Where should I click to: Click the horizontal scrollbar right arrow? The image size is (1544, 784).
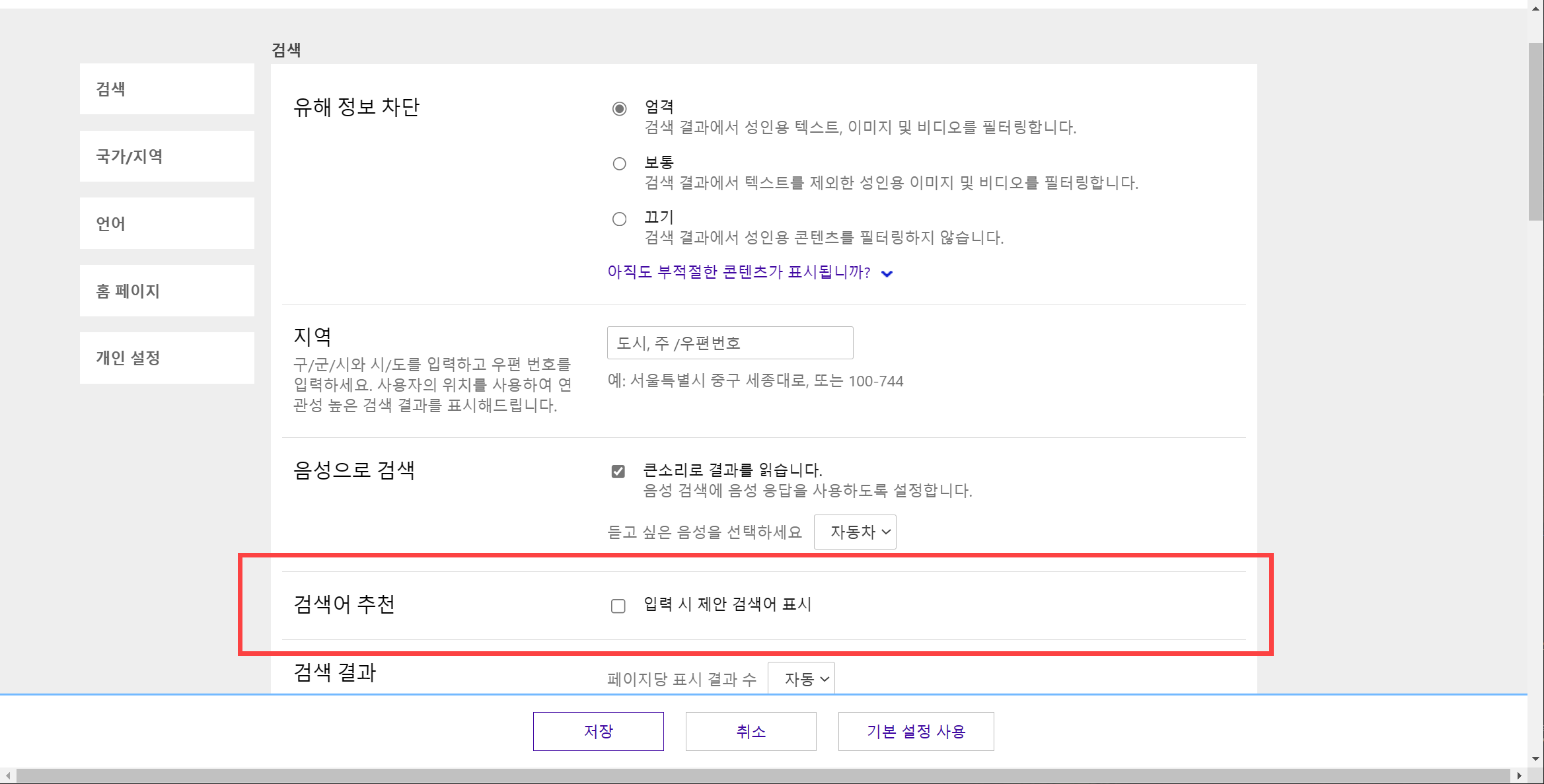tap(1519, 776)
